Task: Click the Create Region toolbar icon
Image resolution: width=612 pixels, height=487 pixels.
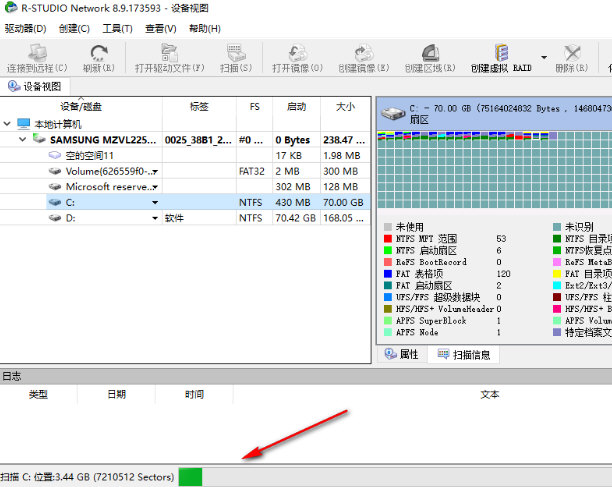Action: (430, 52)
